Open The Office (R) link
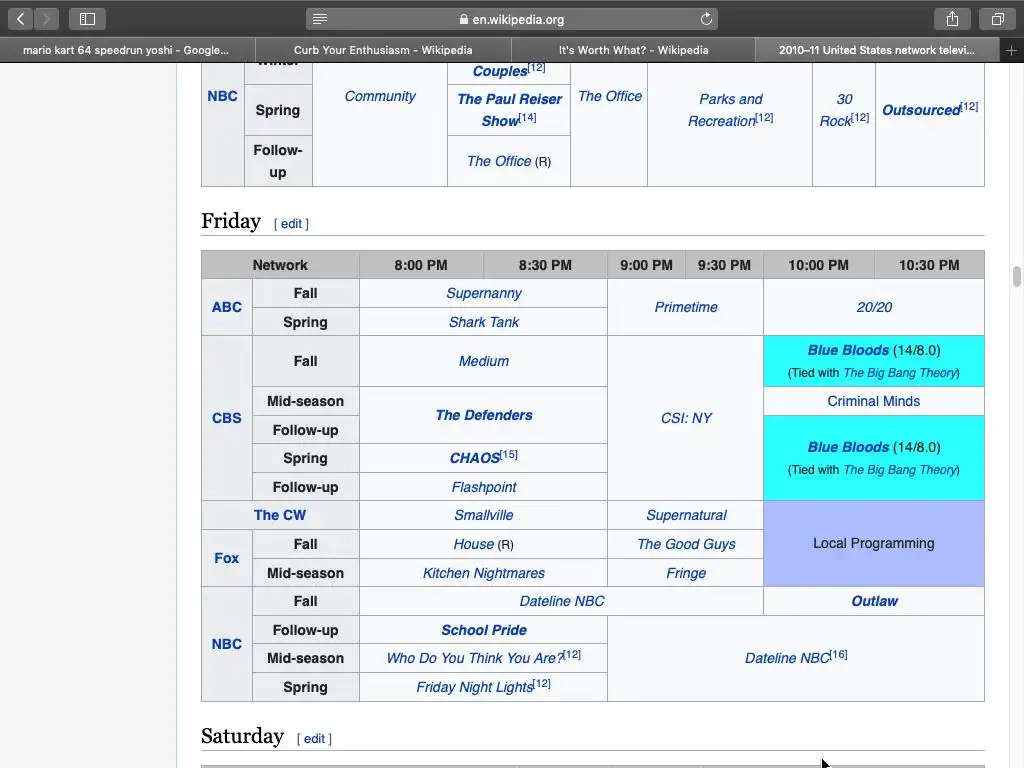The width and height of the screenshot is (1024, 768). pos(499,161)
